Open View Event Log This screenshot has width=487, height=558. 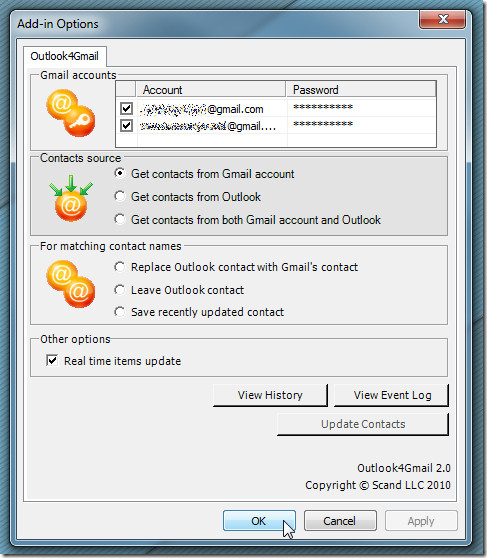point(392,395)
